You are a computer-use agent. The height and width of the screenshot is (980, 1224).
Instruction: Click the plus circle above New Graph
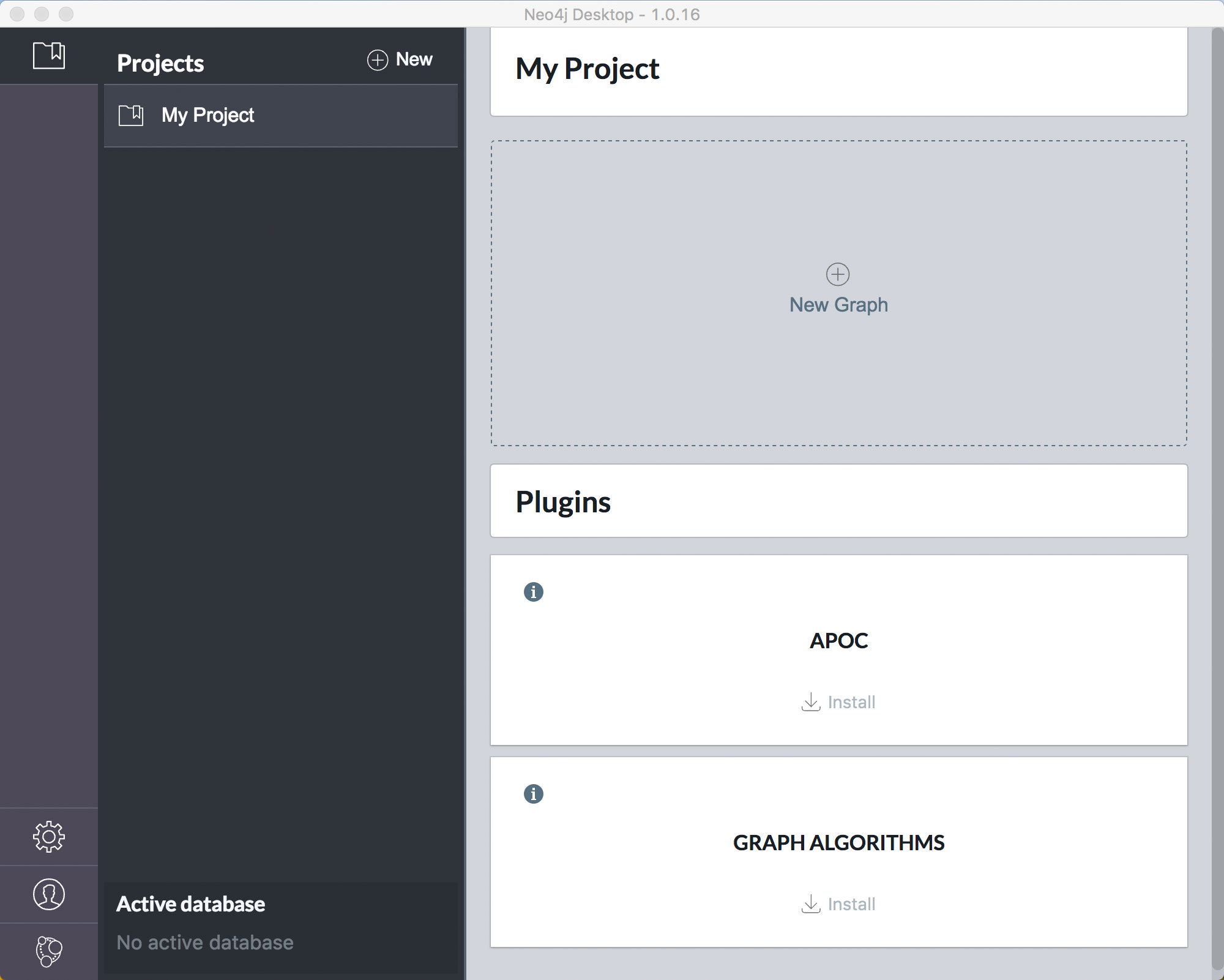pos(838,274)
